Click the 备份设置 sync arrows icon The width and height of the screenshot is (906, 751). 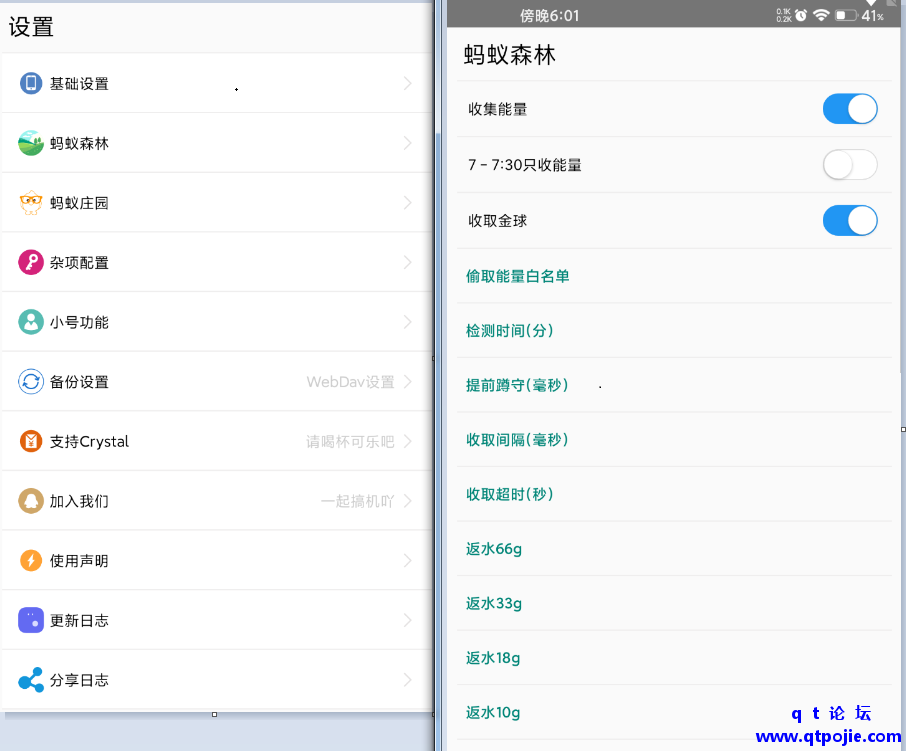click(31, 382)
